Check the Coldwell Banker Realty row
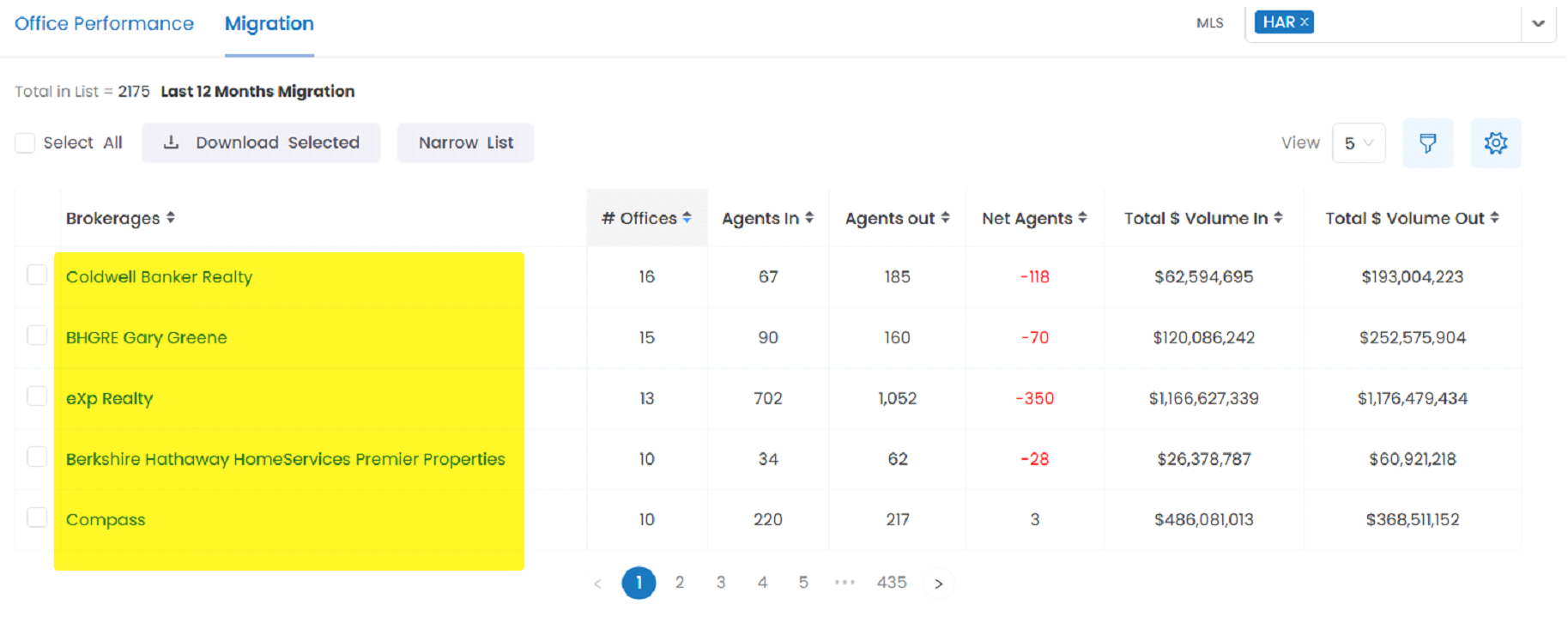 [x=37, y=275]
